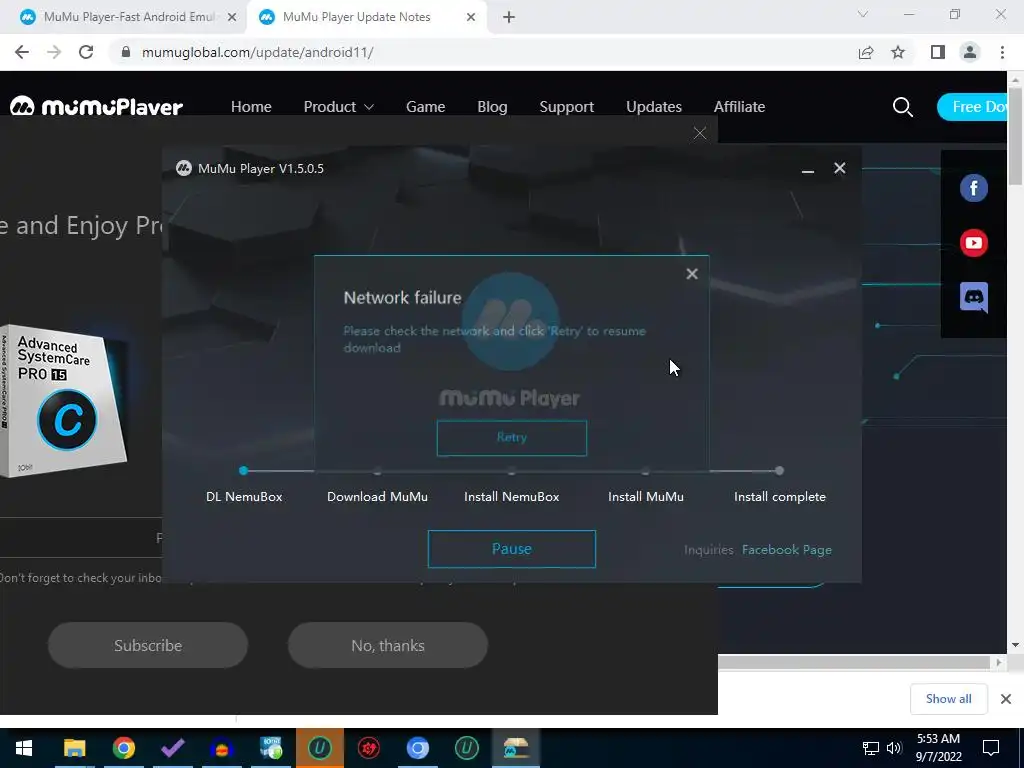Open the MuMu Player site logo
This screenshot has width=1024, height=768.
96,106
